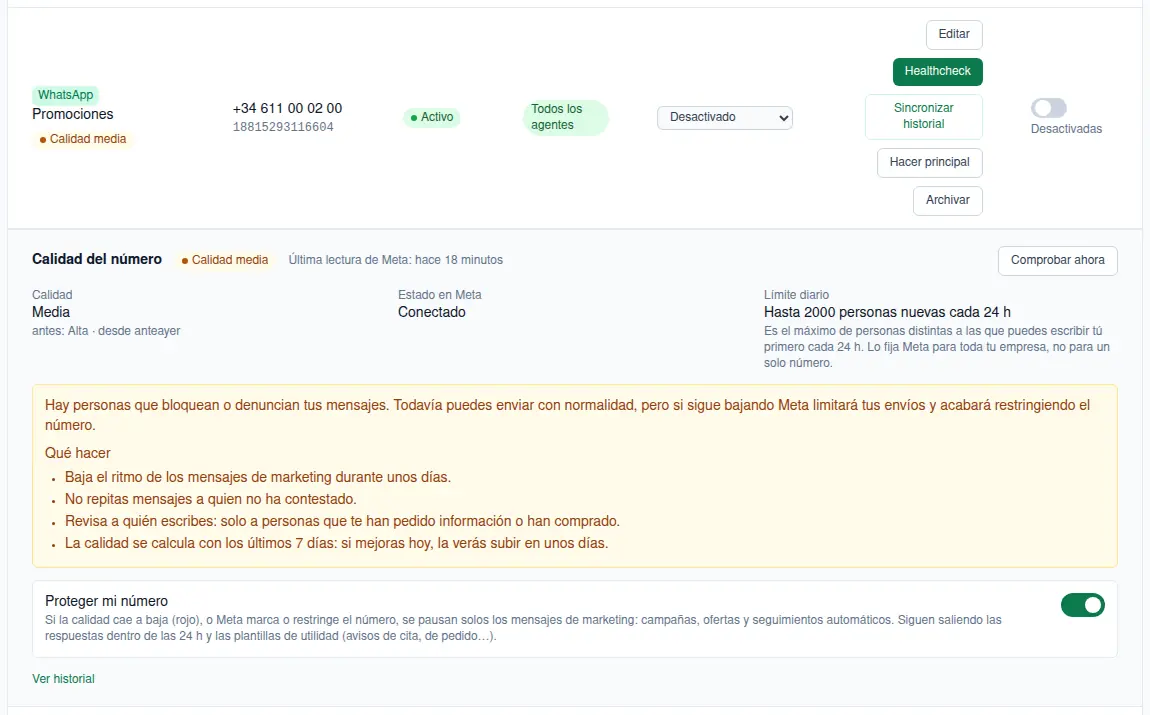Viewport: 1150px width, 715px height.
Task: Run the Healthcheck for Promociones
Action: tap(937, 71)
